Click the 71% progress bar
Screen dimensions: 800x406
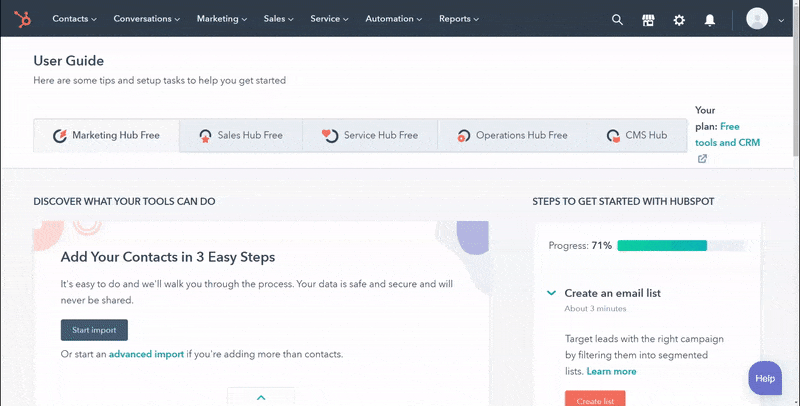coord(683,245)
